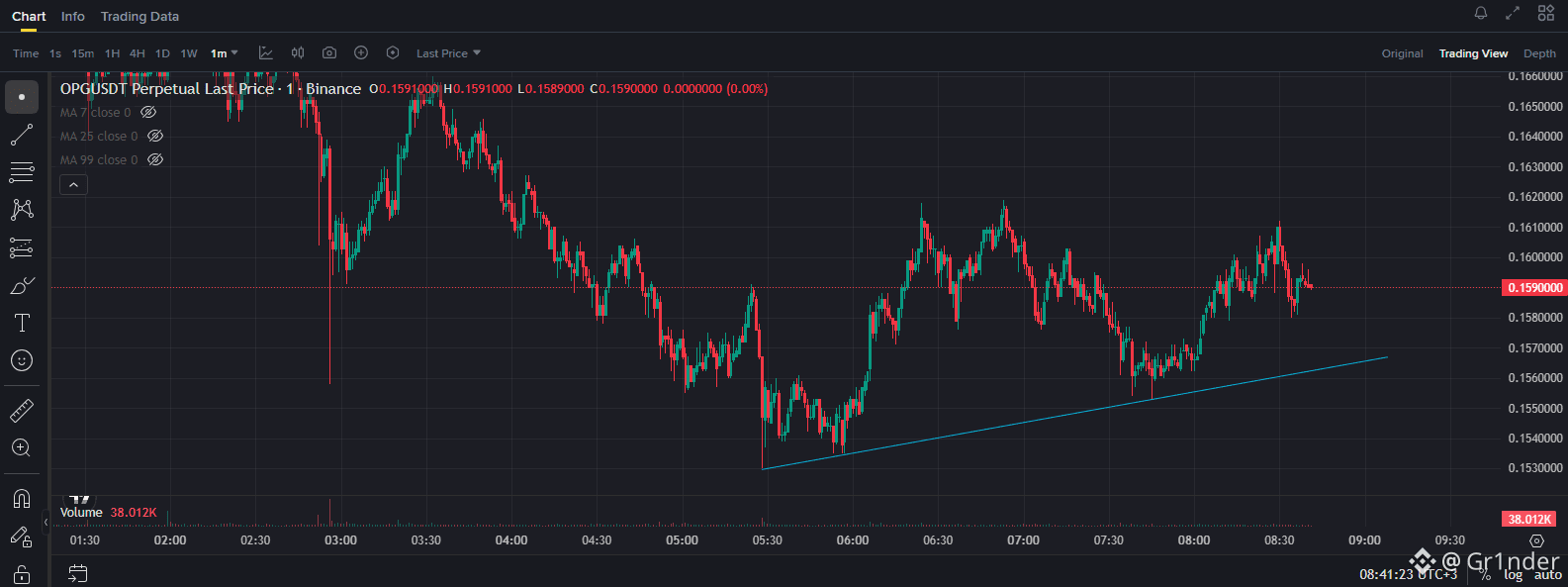The width and height of the screenshot is (1568, 587).
Task: Show the MA 7 indicator
Action: 149,113
